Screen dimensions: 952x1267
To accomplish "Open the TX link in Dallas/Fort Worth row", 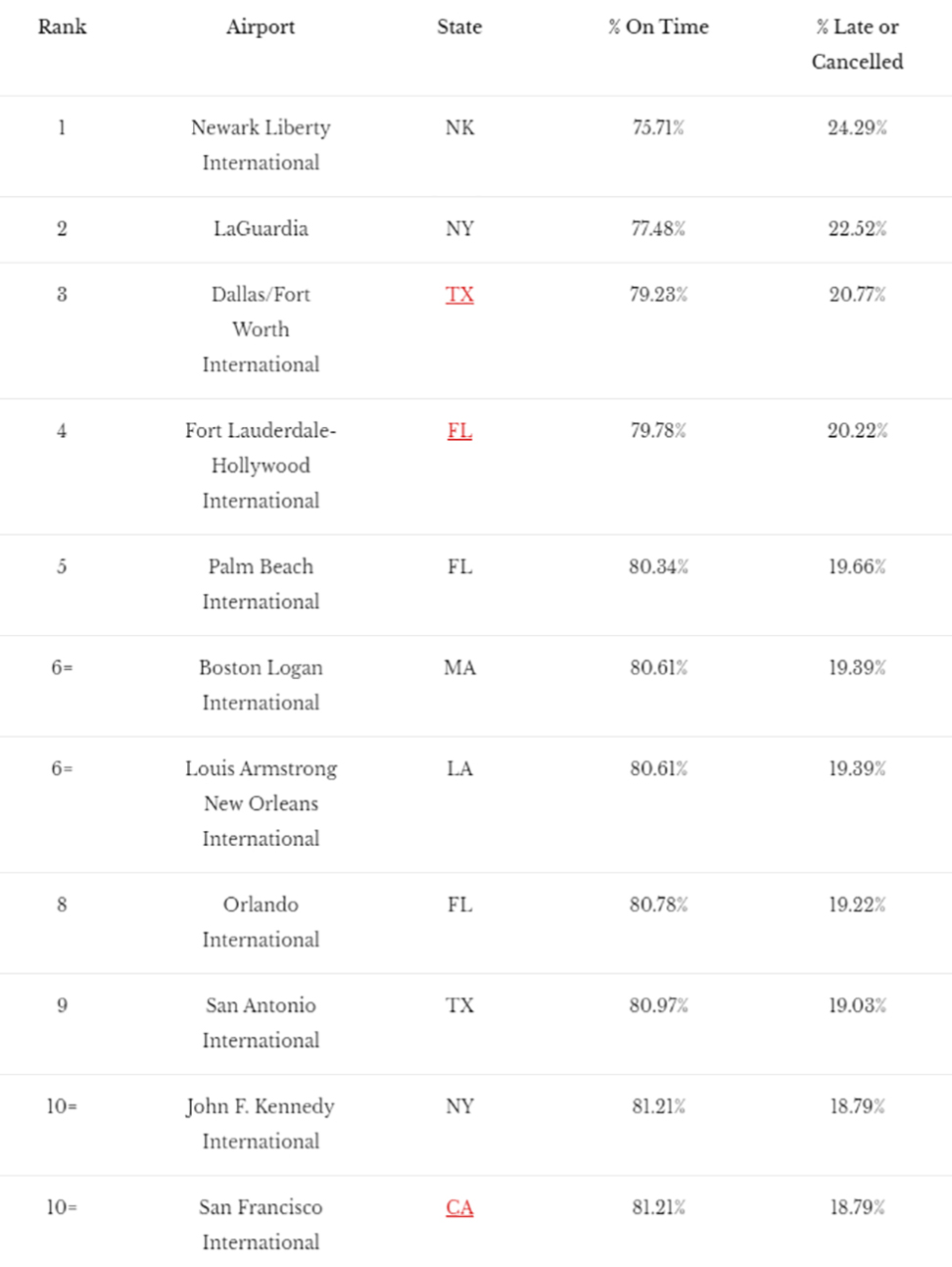I will point(459,295).
